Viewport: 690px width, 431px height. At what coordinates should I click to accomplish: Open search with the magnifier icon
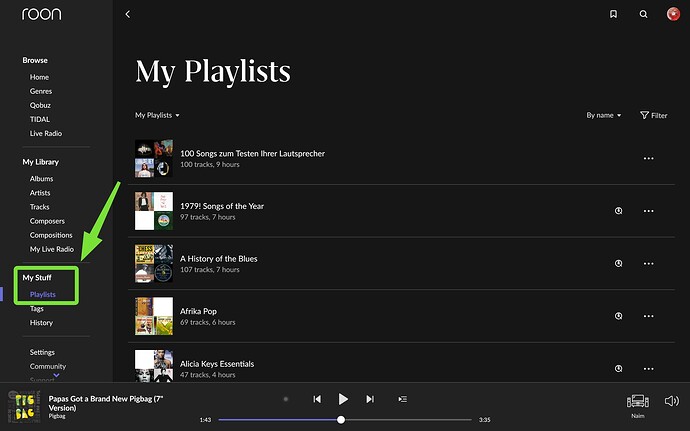click(x=643, y=14)
